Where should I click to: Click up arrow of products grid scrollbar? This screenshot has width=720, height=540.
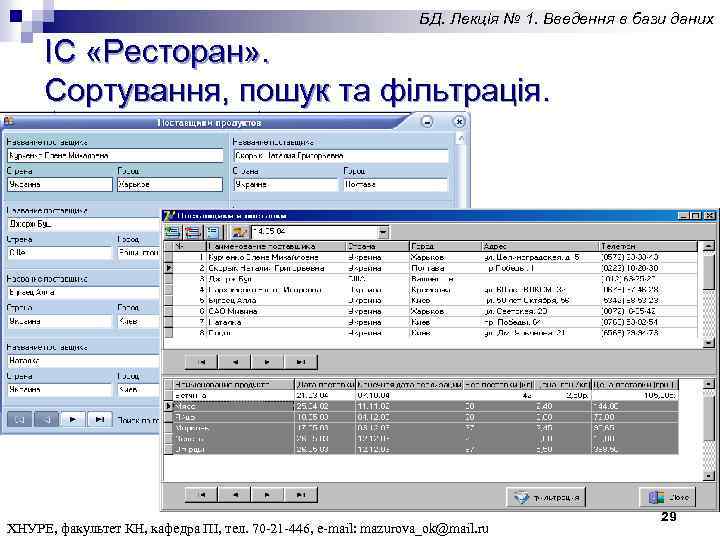pos(709,384)
